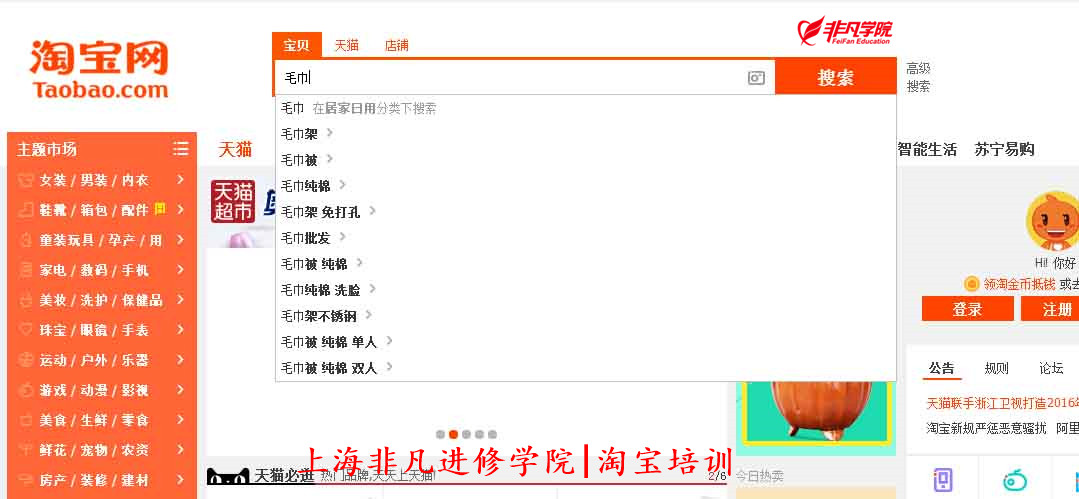This screenshot has width=1079, height=499.
Task: Click the jewelry icon beside 珠宝 / 眼镜 / 手表
Action: click(x=25, y=330)
